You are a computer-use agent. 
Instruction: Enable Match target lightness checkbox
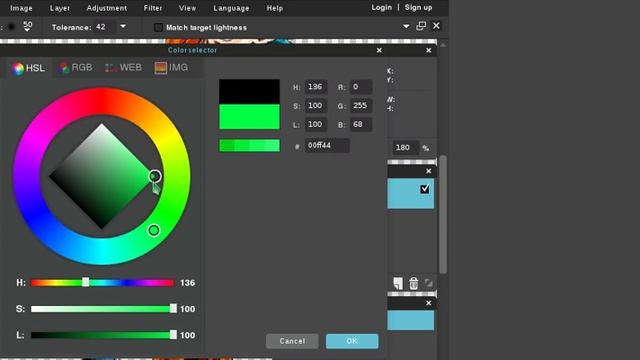158,27
